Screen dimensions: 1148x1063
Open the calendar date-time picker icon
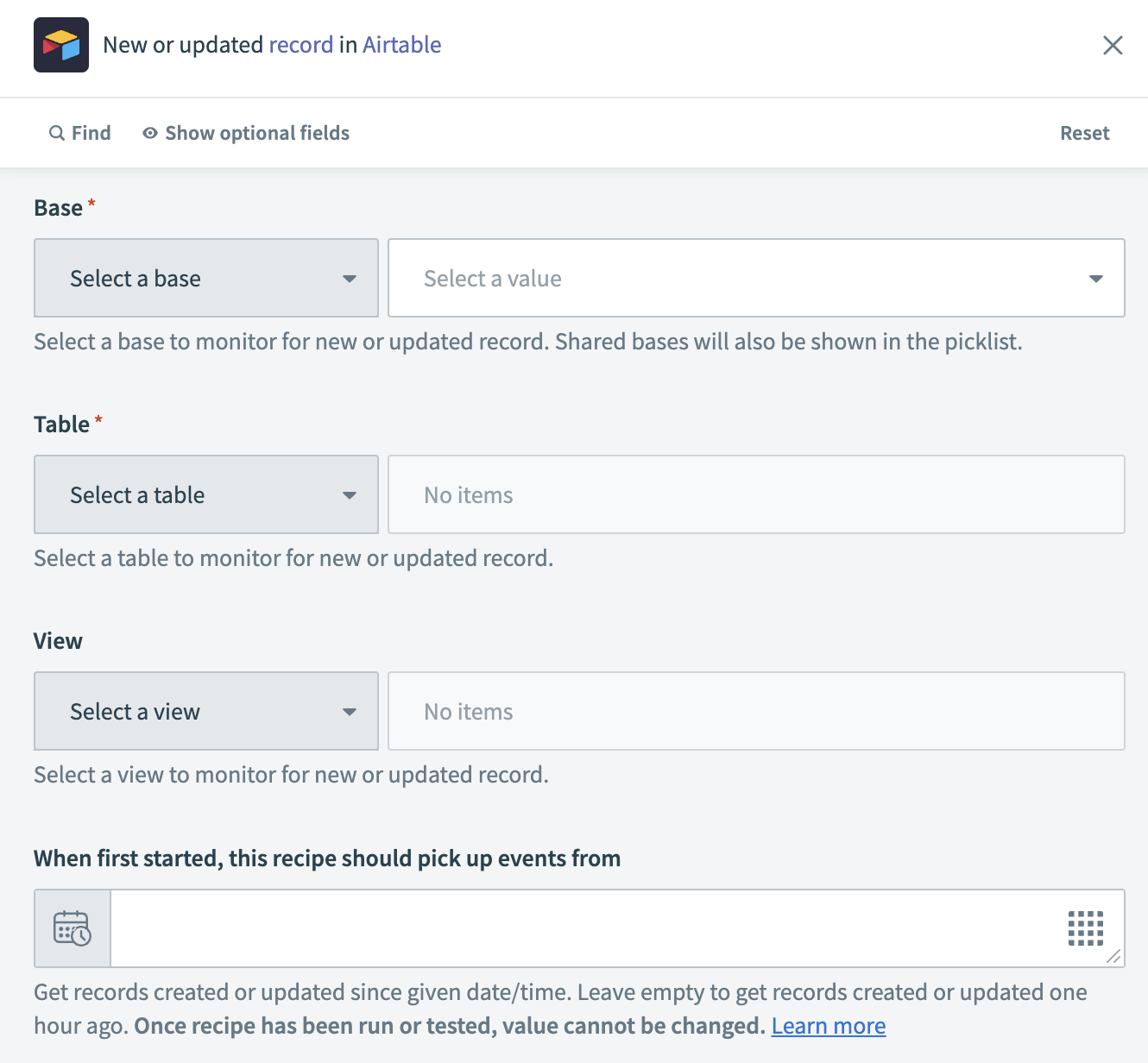pyautogui.click(x=73, y=928)
